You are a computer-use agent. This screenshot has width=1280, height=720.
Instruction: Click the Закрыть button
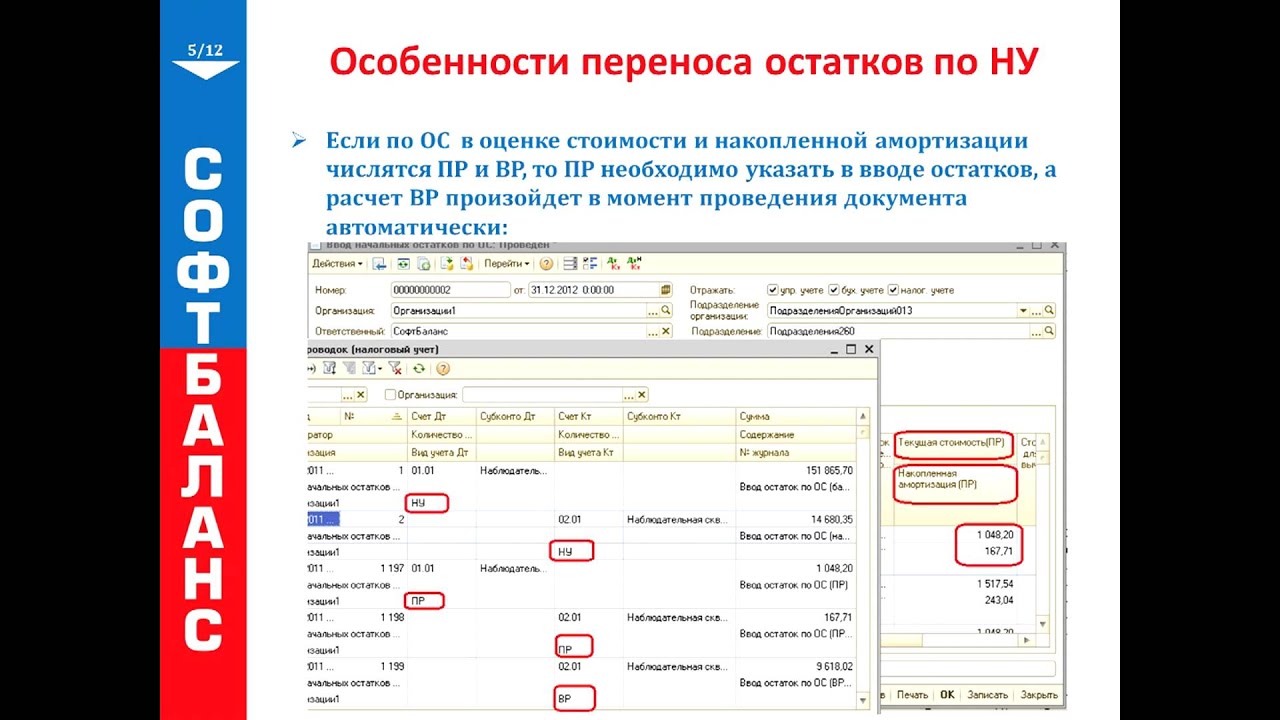click(x=1039, y=695)
